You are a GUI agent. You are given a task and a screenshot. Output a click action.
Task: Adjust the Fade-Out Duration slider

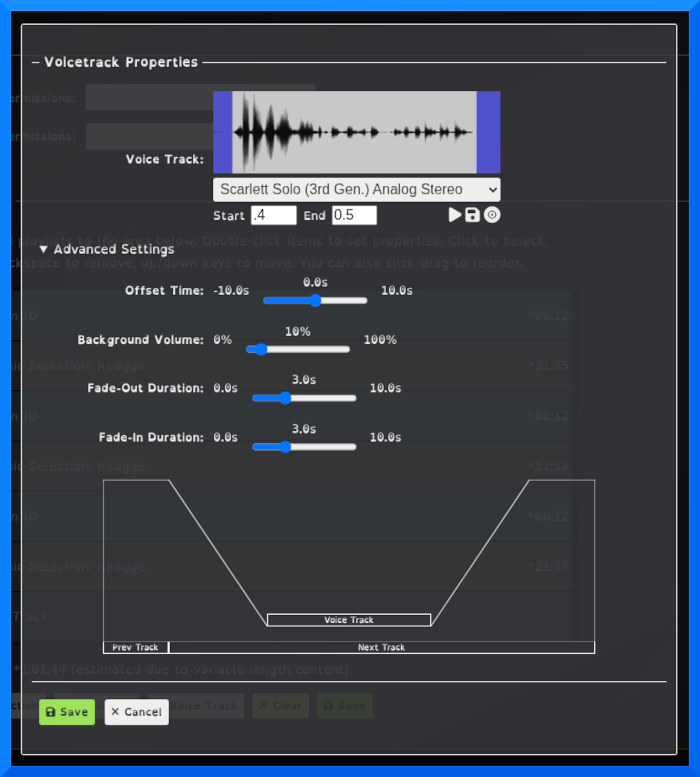pos(285,397)
